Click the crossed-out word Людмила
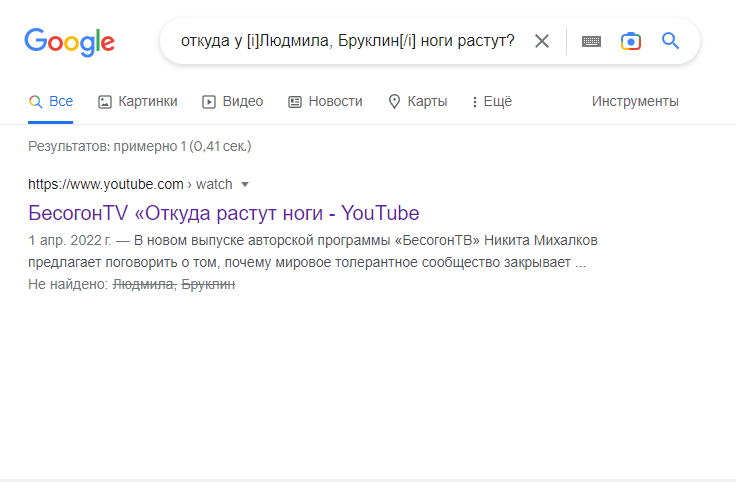The image size is (736, 482). pos(144,285)
